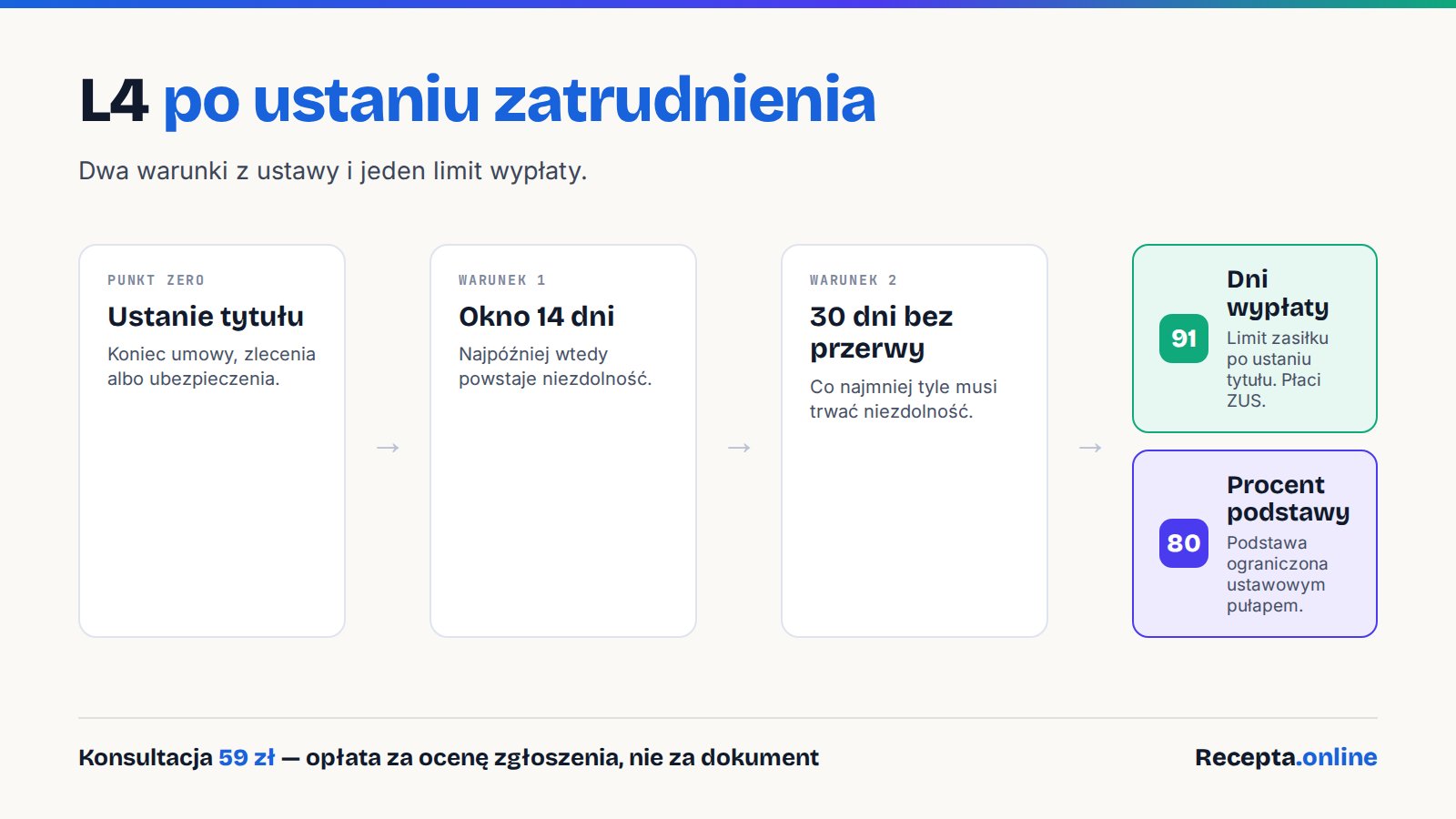Click text 'Co najmniej tyle musi trwać niezdolność.'
The height and width of the screenshot is (819, 1456).
904,399
